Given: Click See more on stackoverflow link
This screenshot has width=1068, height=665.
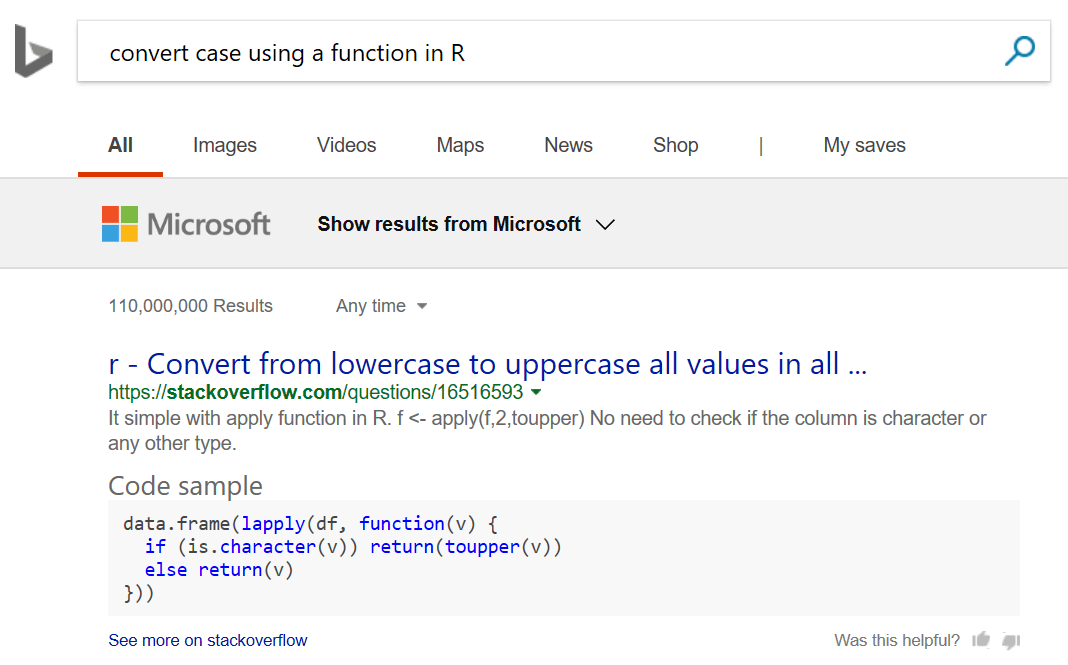Looking at the screenshot, I should [x=208, y=640].
